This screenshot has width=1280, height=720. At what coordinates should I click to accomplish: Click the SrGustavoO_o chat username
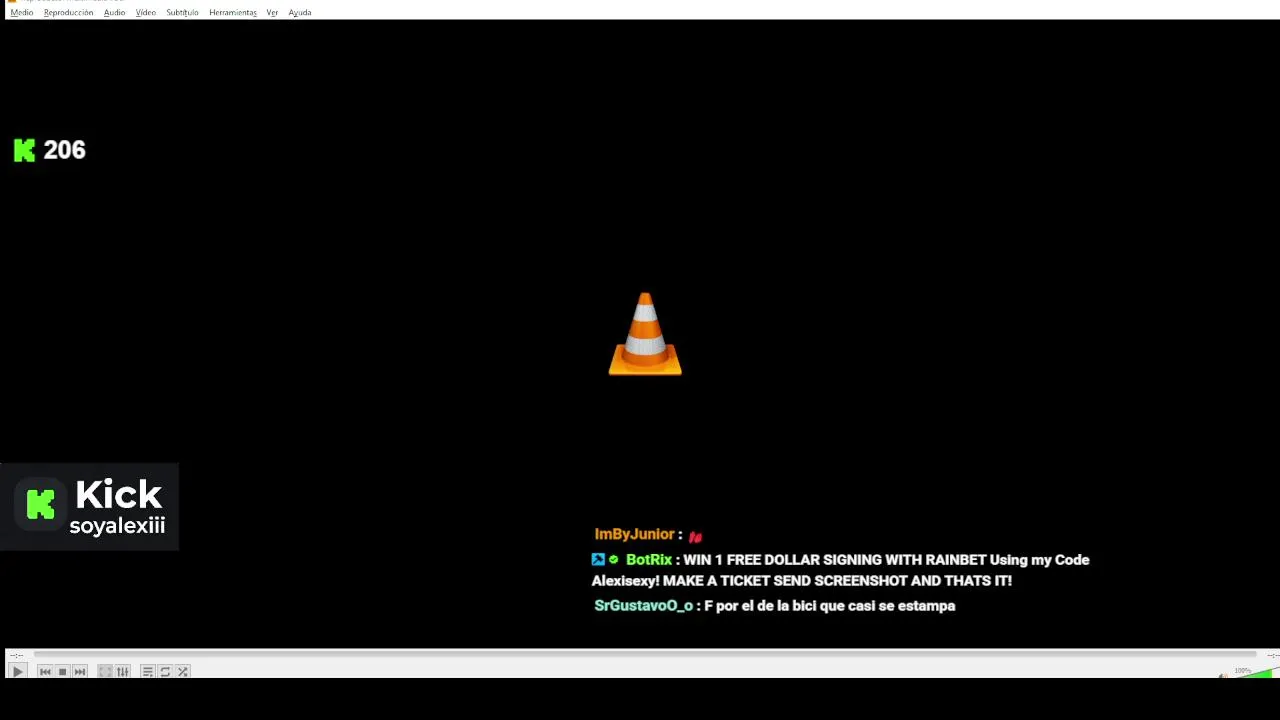pyautogui.click(x=643, y=606)
